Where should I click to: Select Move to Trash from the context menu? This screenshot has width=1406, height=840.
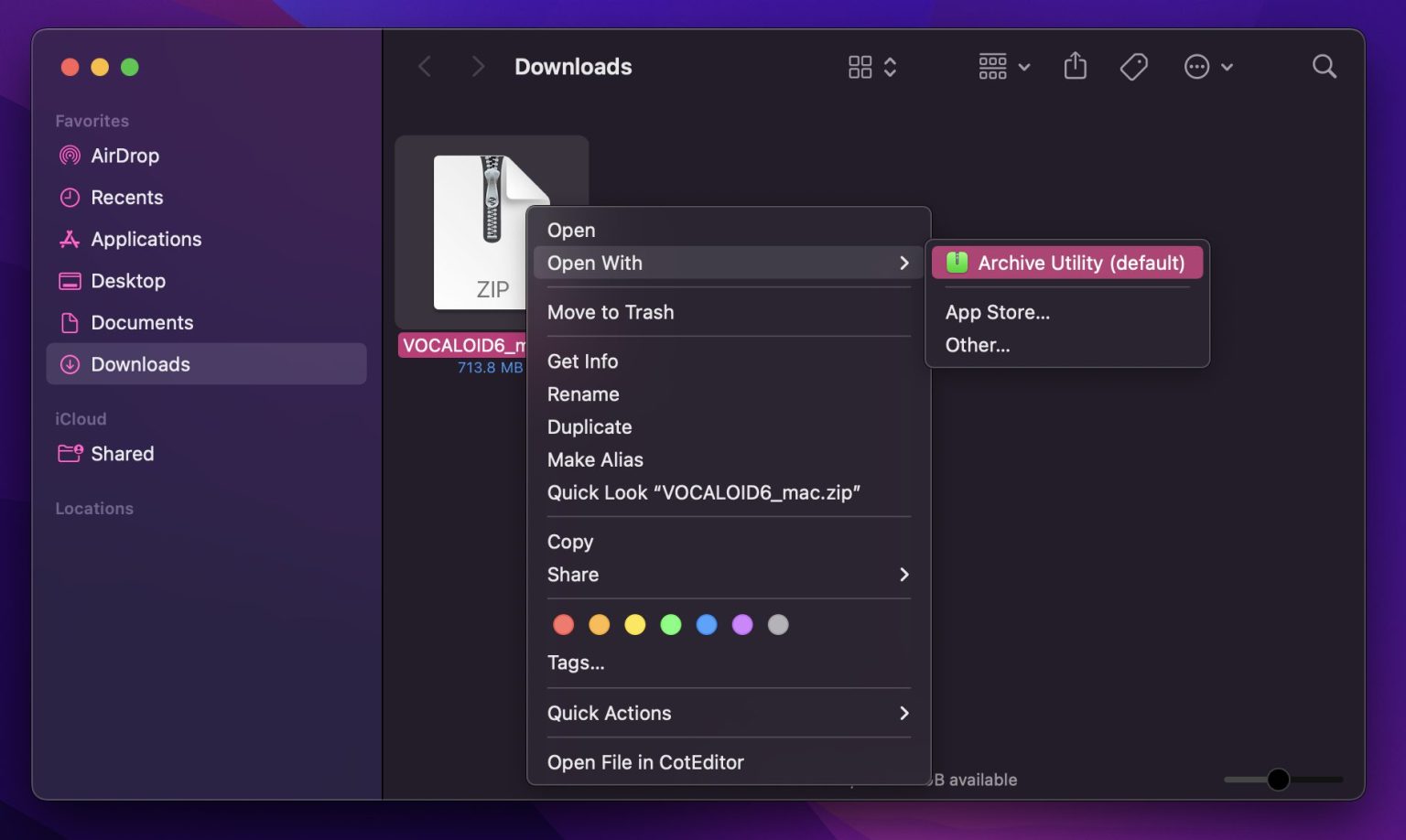point(611,312)
